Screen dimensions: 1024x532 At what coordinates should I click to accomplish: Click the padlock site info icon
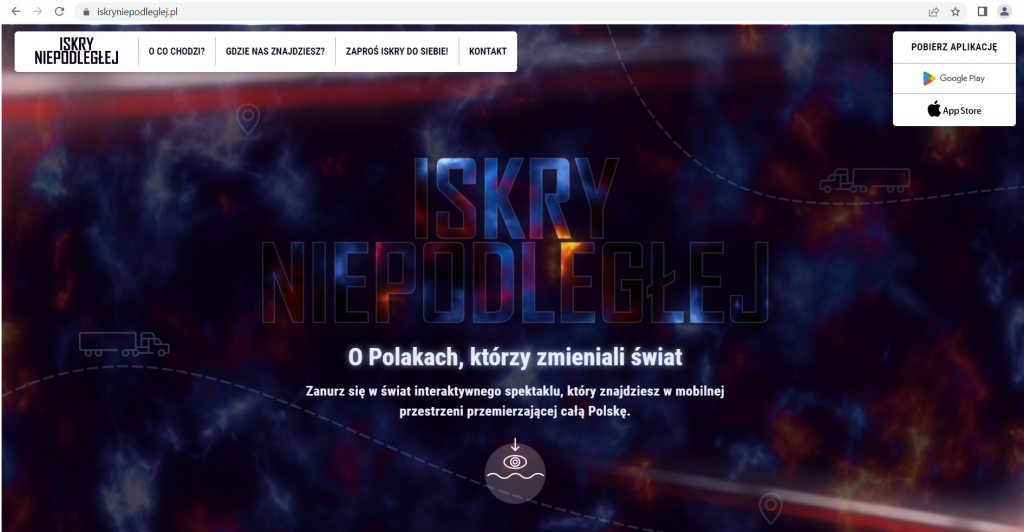(86, 12)
